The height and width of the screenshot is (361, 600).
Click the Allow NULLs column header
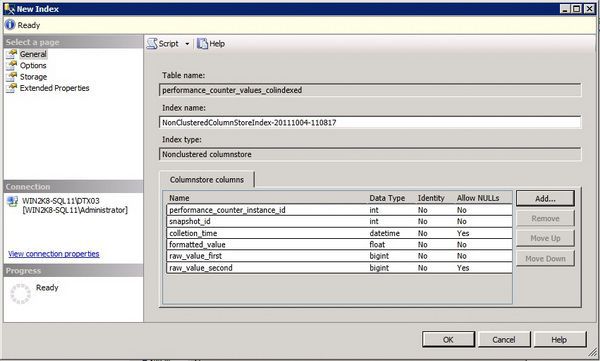(478, 198)
